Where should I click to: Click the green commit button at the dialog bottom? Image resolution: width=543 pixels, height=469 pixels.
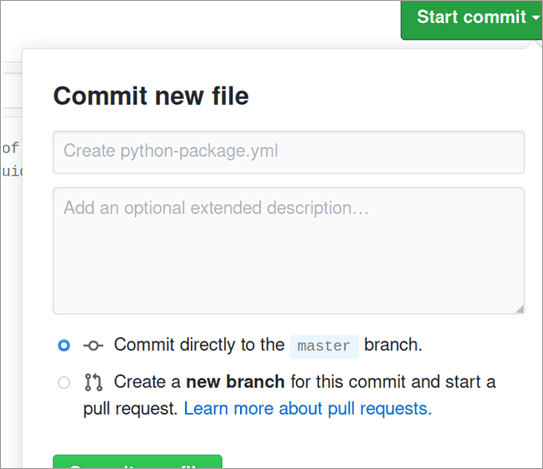pos(137,462)
